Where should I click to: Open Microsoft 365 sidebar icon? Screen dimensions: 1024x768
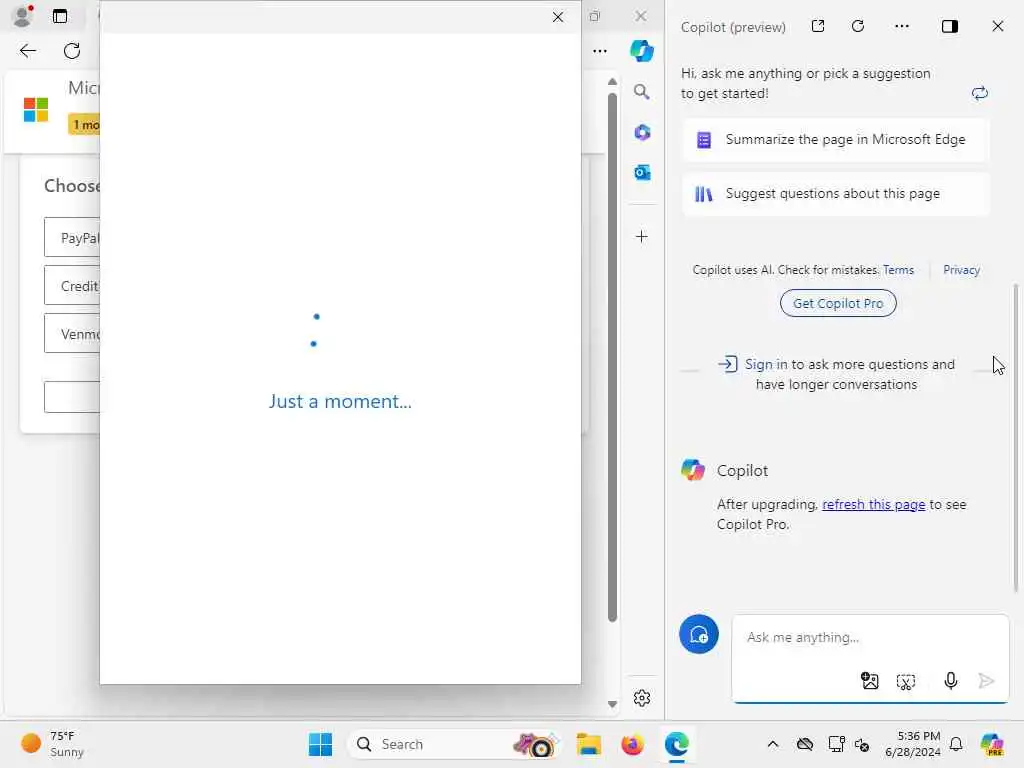[x=642, y=133]
